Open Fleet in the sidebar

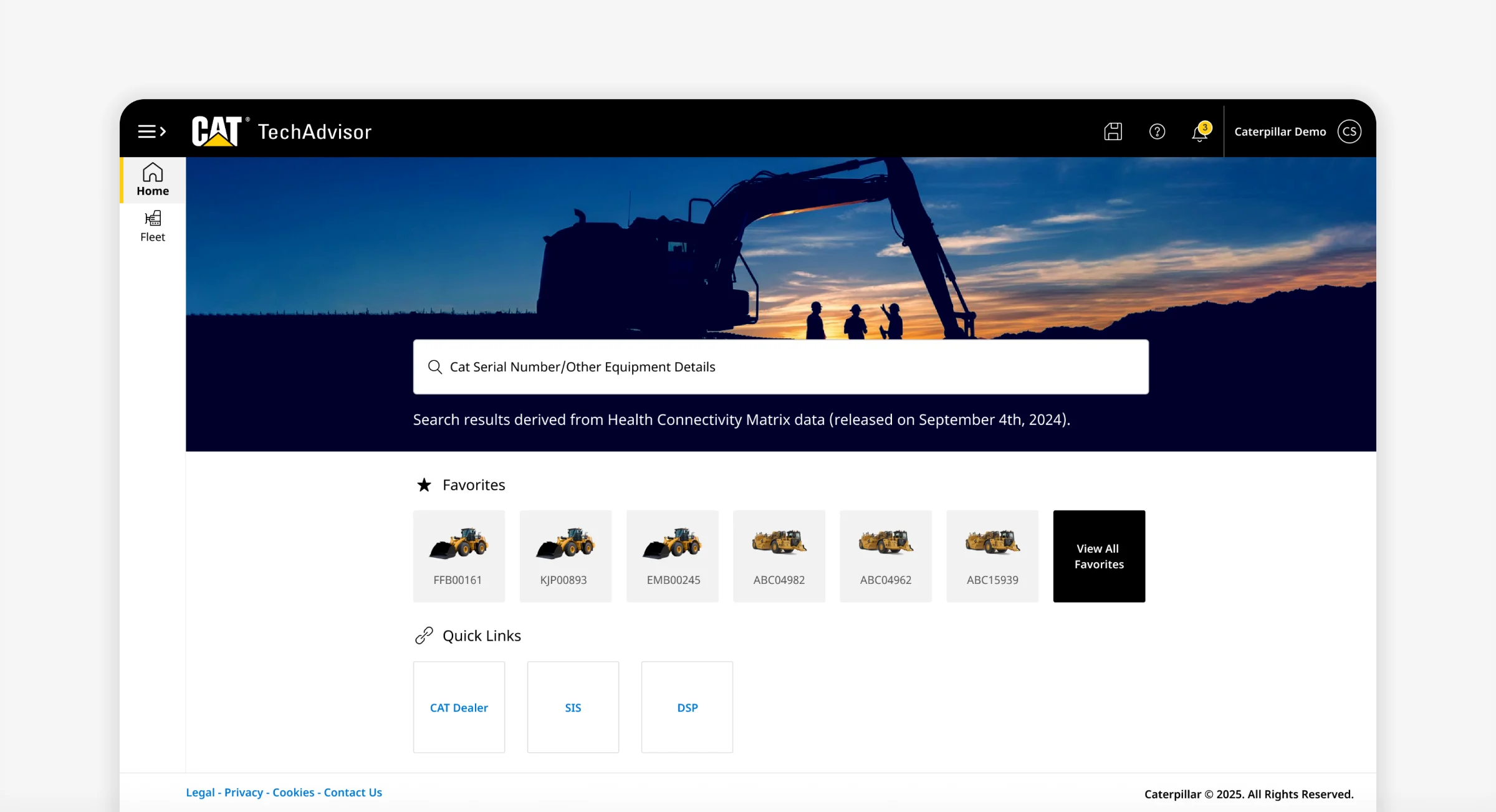click(x=153, y=226)
